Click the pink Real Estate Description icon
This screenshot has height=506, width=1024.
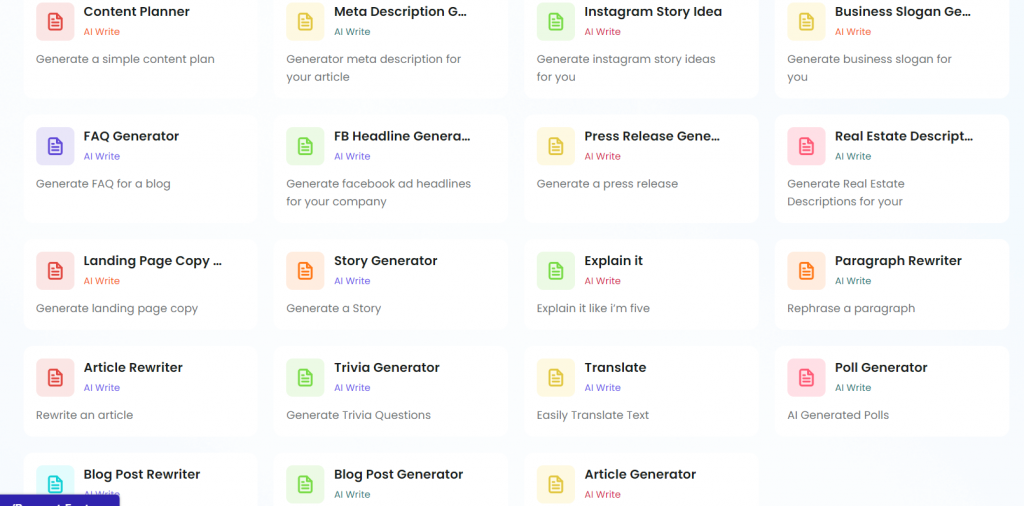coord(806,146)
